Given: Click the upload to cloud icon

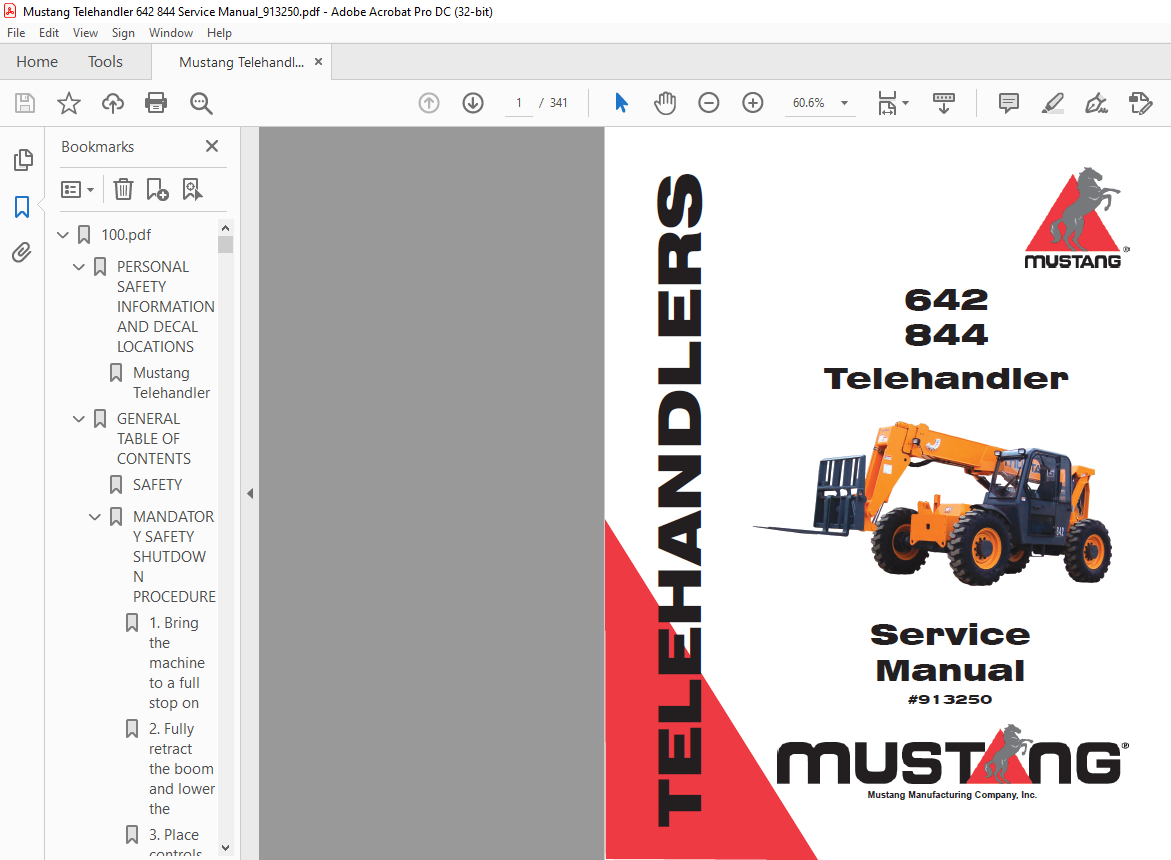Looking at the screenshot, I should tap(113, 103).
